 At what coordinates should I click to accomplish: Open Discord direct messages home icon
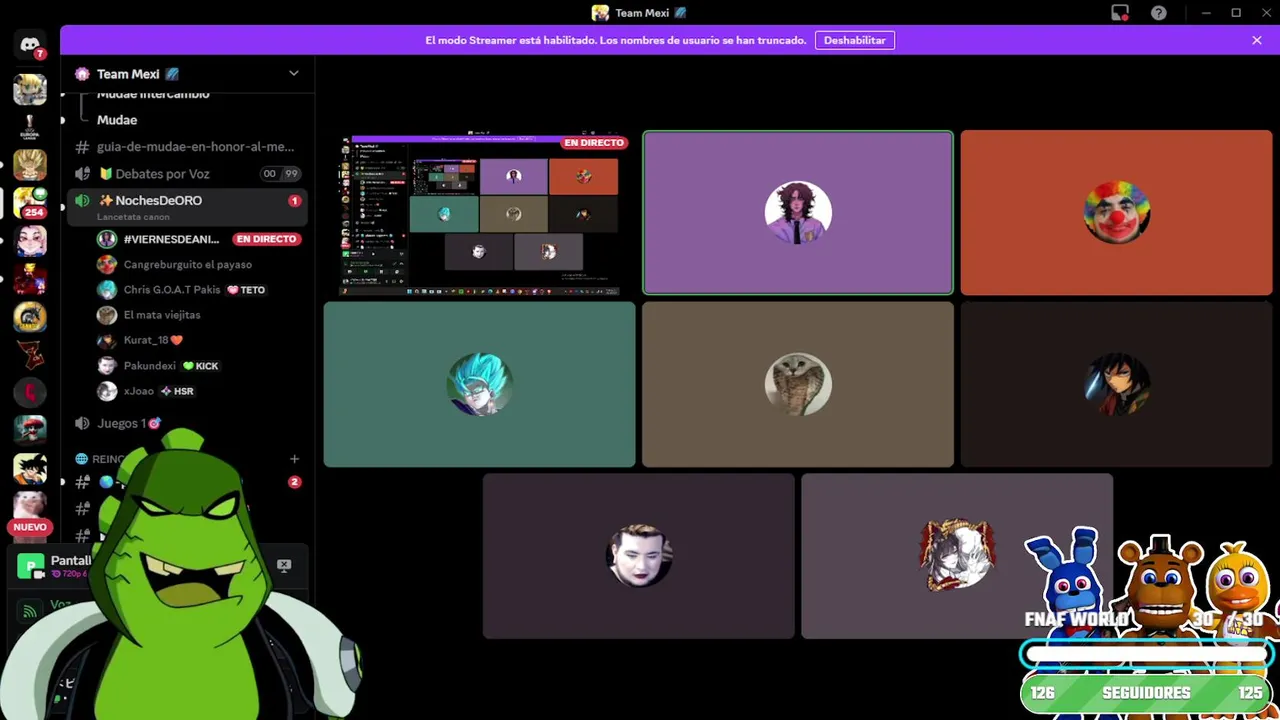30,45
